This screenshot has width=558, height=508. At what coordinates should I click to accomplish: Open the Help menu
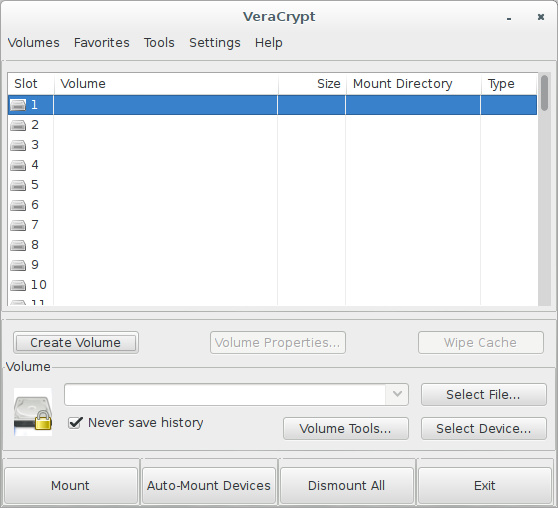pyautogui.click(x=269, y=43)
